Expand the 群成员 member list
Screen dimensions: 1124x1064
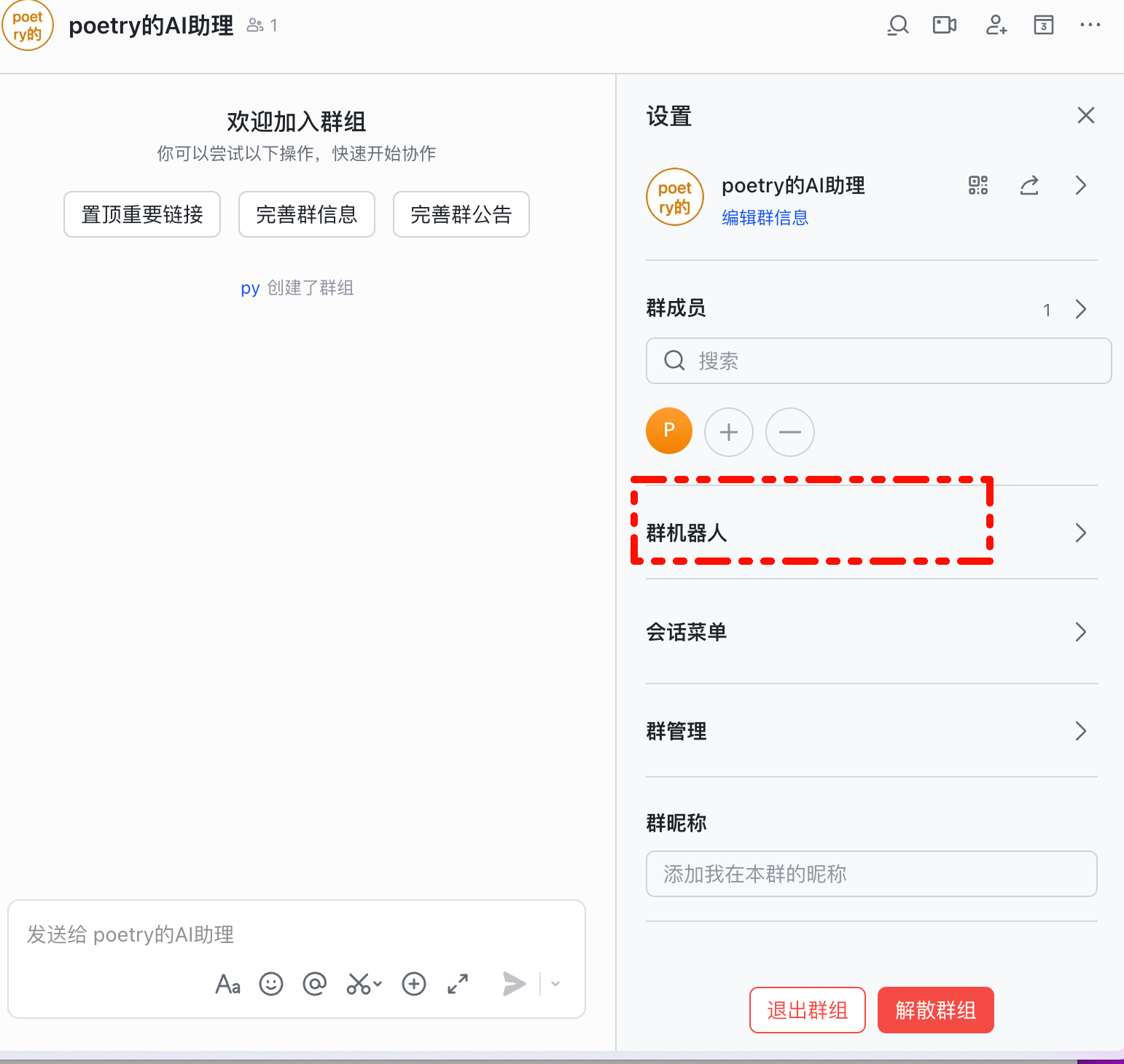[x=1080, y=309]
